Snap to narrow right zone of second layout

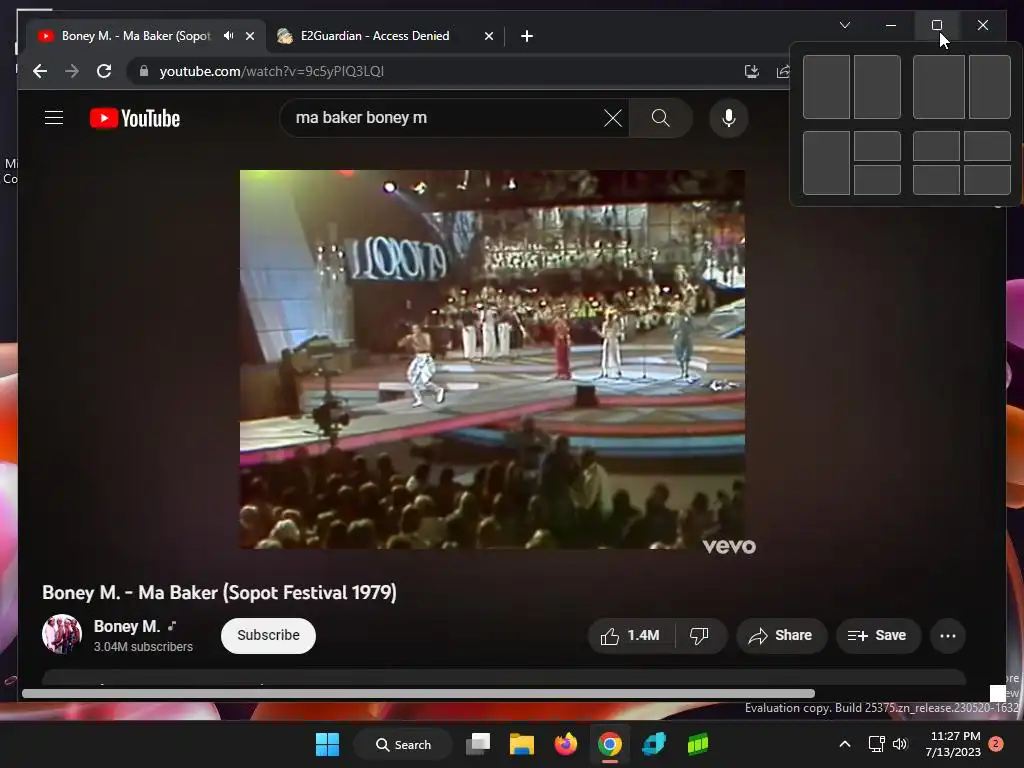point(990,87)
